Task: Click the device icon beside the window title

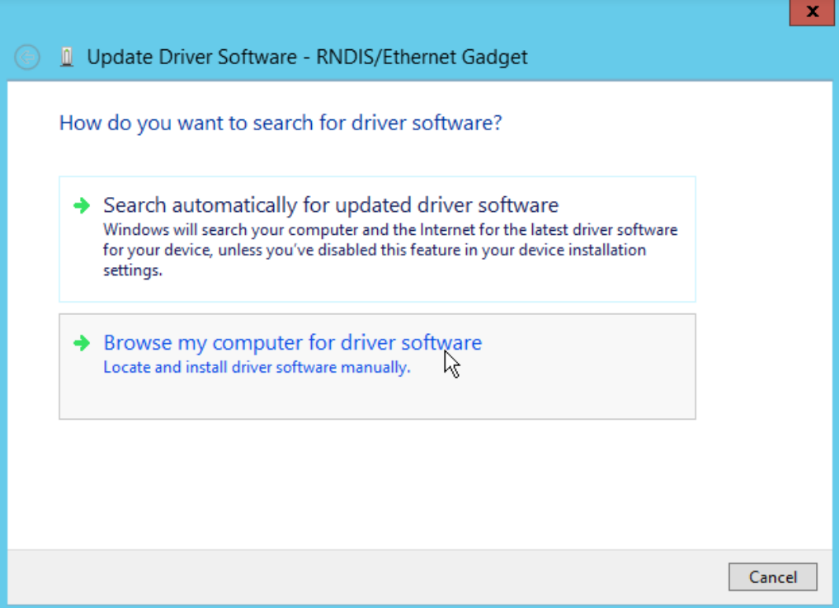Action: tap(66, 57)
